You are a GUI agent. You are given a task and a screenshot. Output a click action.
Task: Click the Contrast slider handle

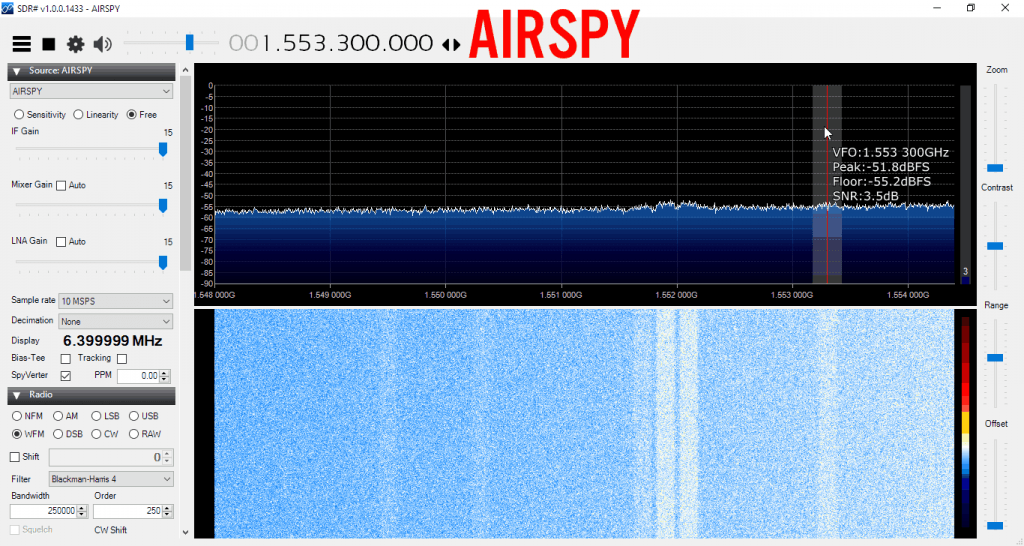(995, 245)
